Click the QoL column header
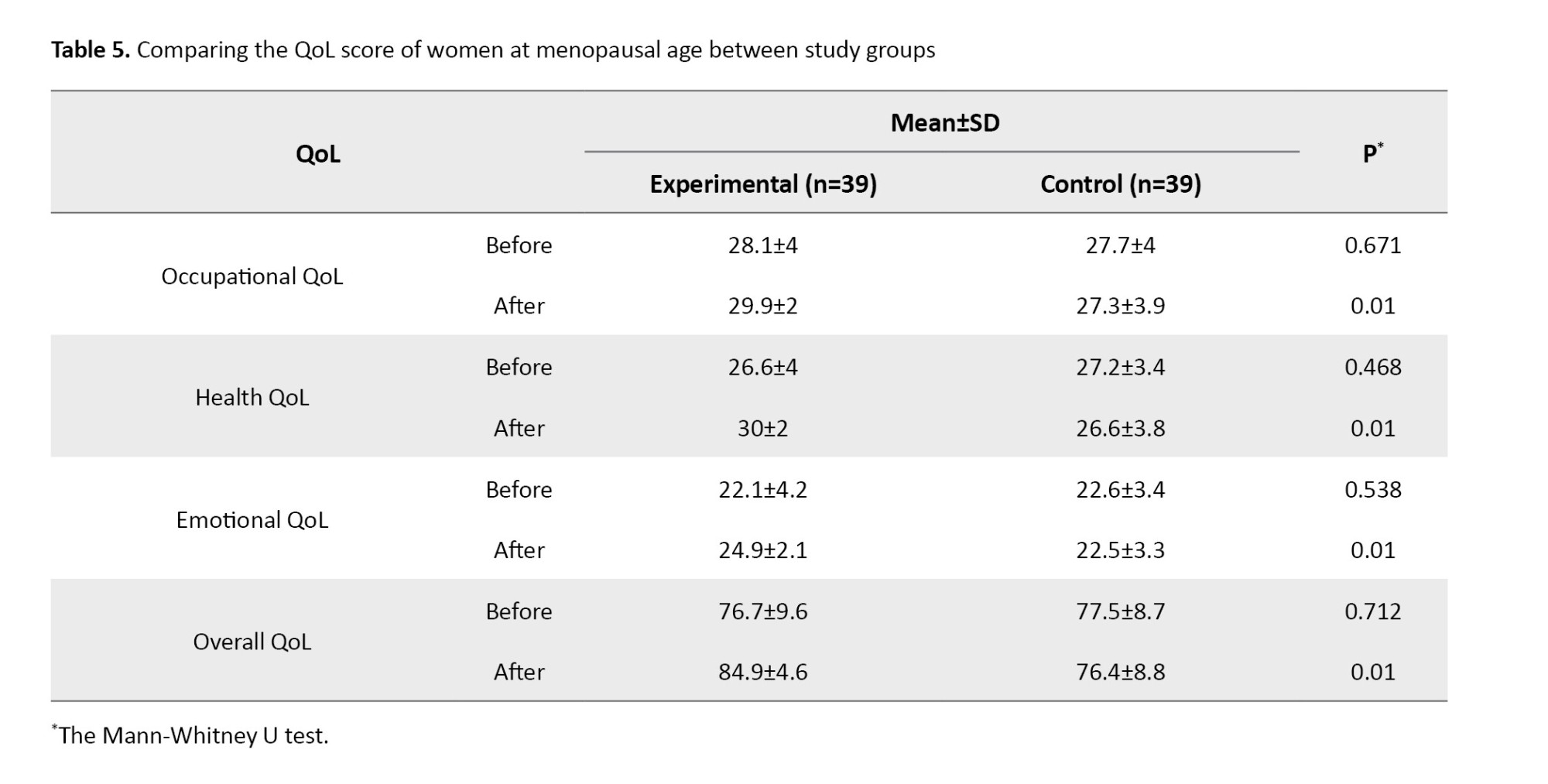This screenshot has width=1548, height=784. click(x=317, y=153)
